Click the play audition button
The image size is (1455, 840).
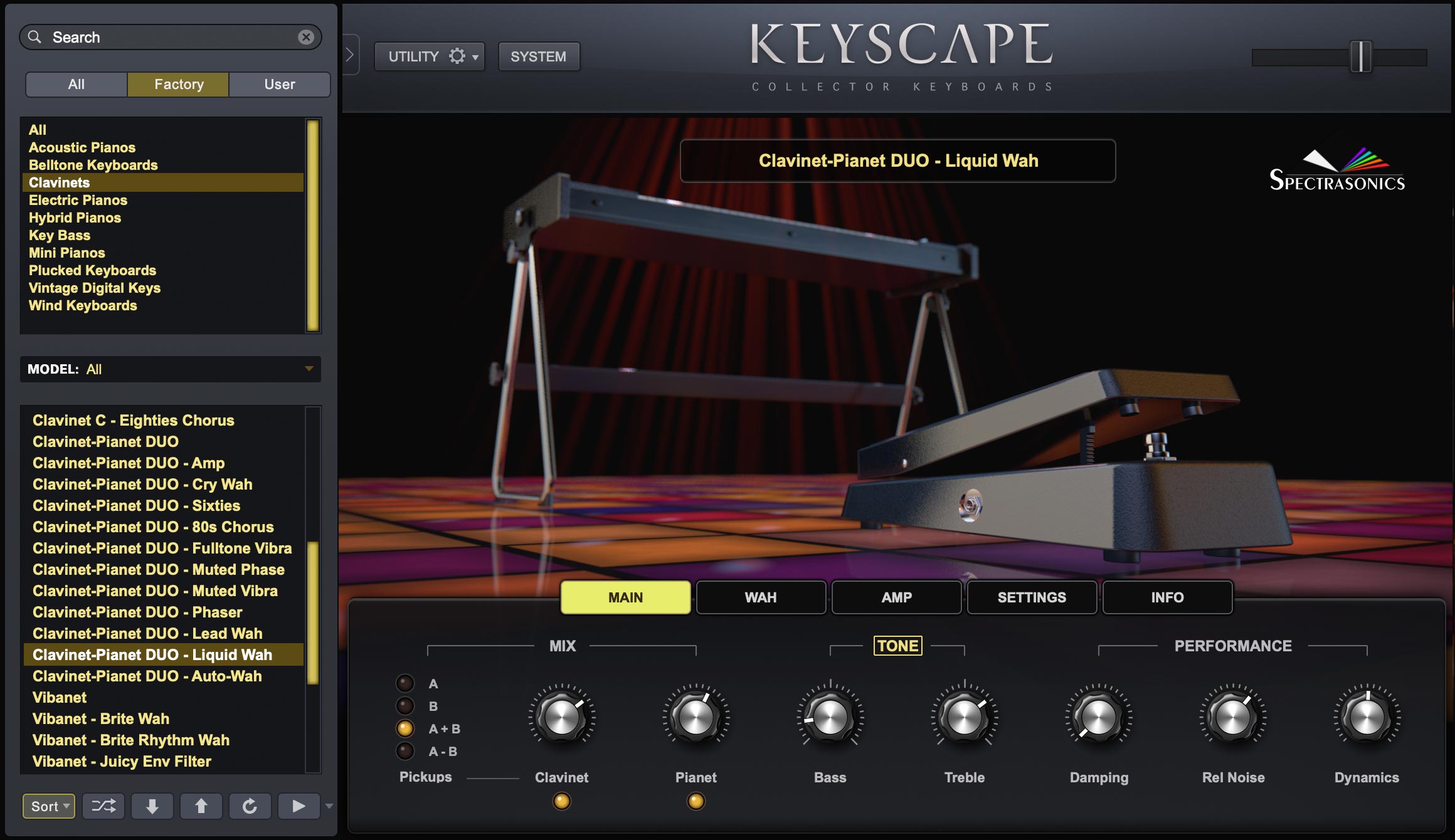coord(299,806)
